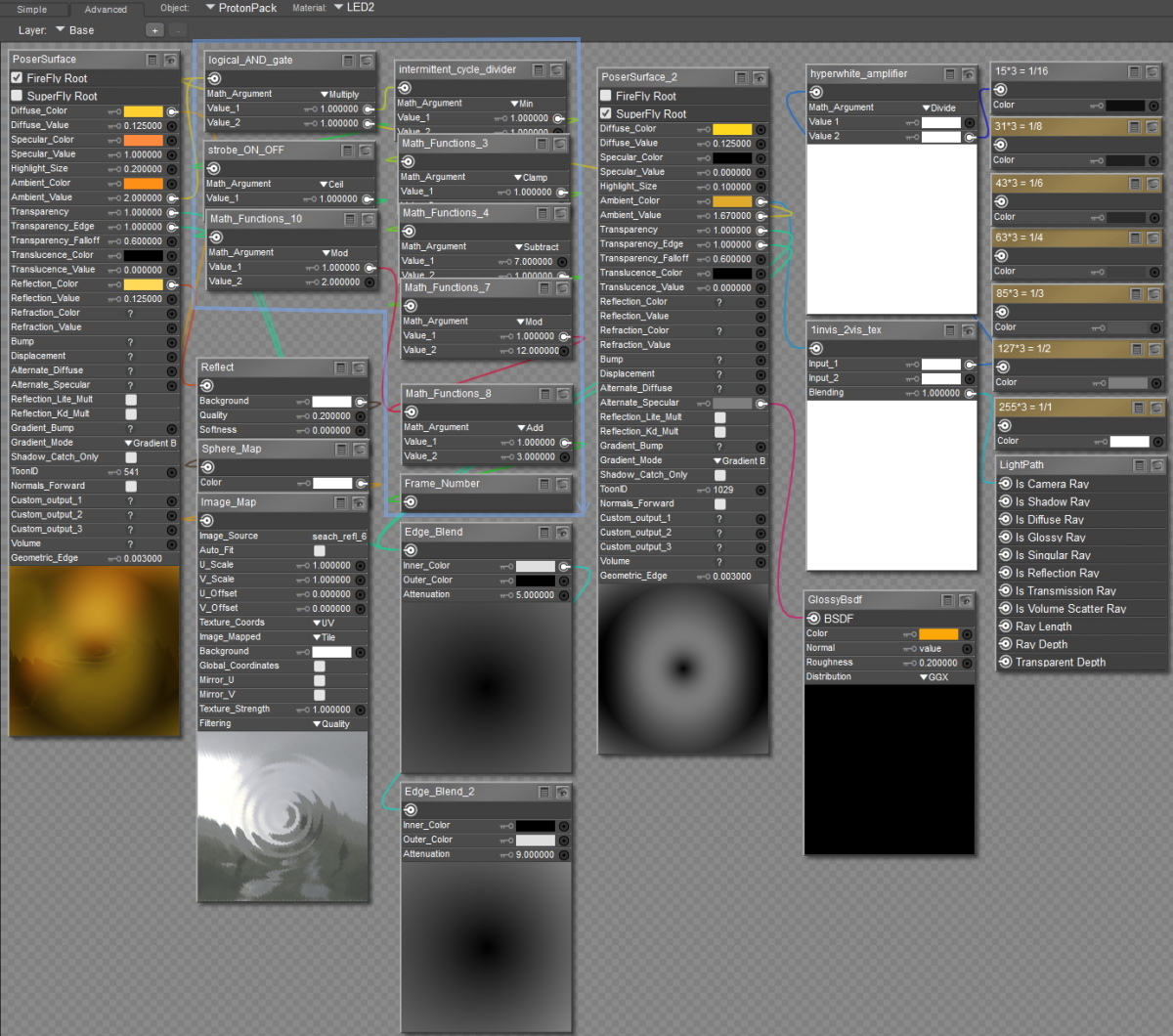Switch to the Advanced tab

(106, 9)
